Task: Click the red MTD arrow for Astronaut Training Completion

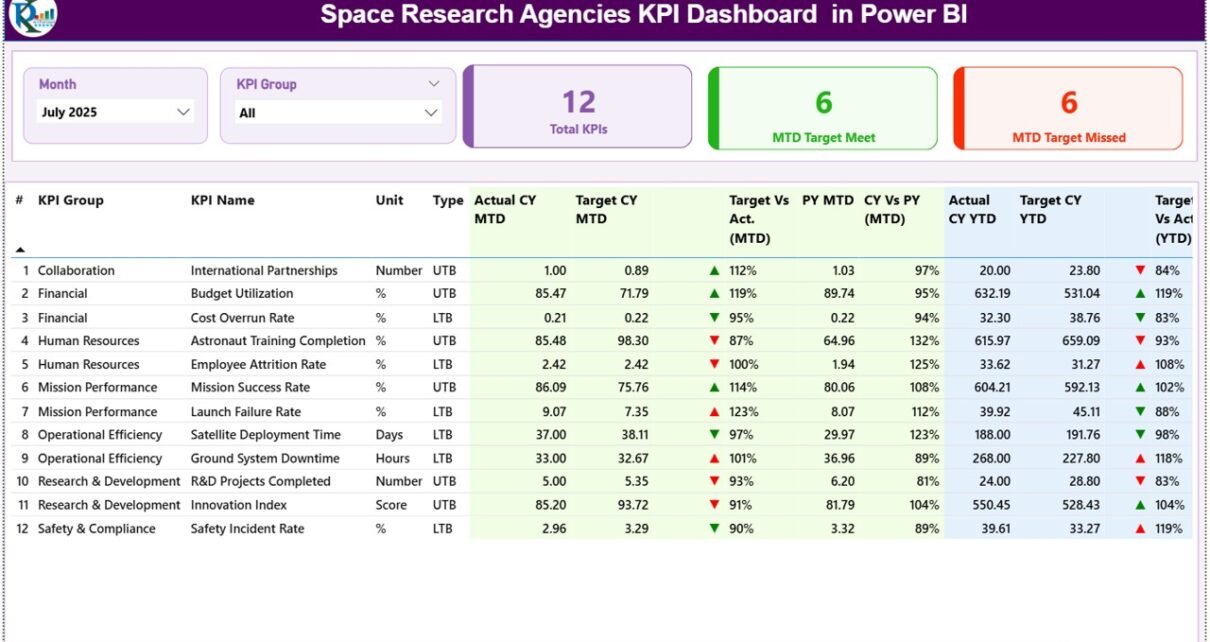Action: tap(714, 341)
